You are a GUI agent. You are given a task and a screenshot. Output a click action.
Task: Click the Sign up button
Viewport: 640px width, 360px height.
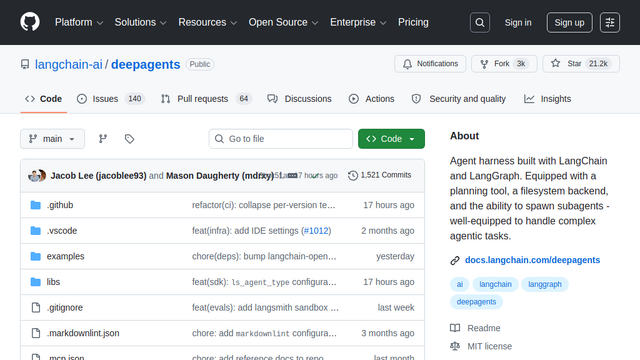(x=569, y=22)
